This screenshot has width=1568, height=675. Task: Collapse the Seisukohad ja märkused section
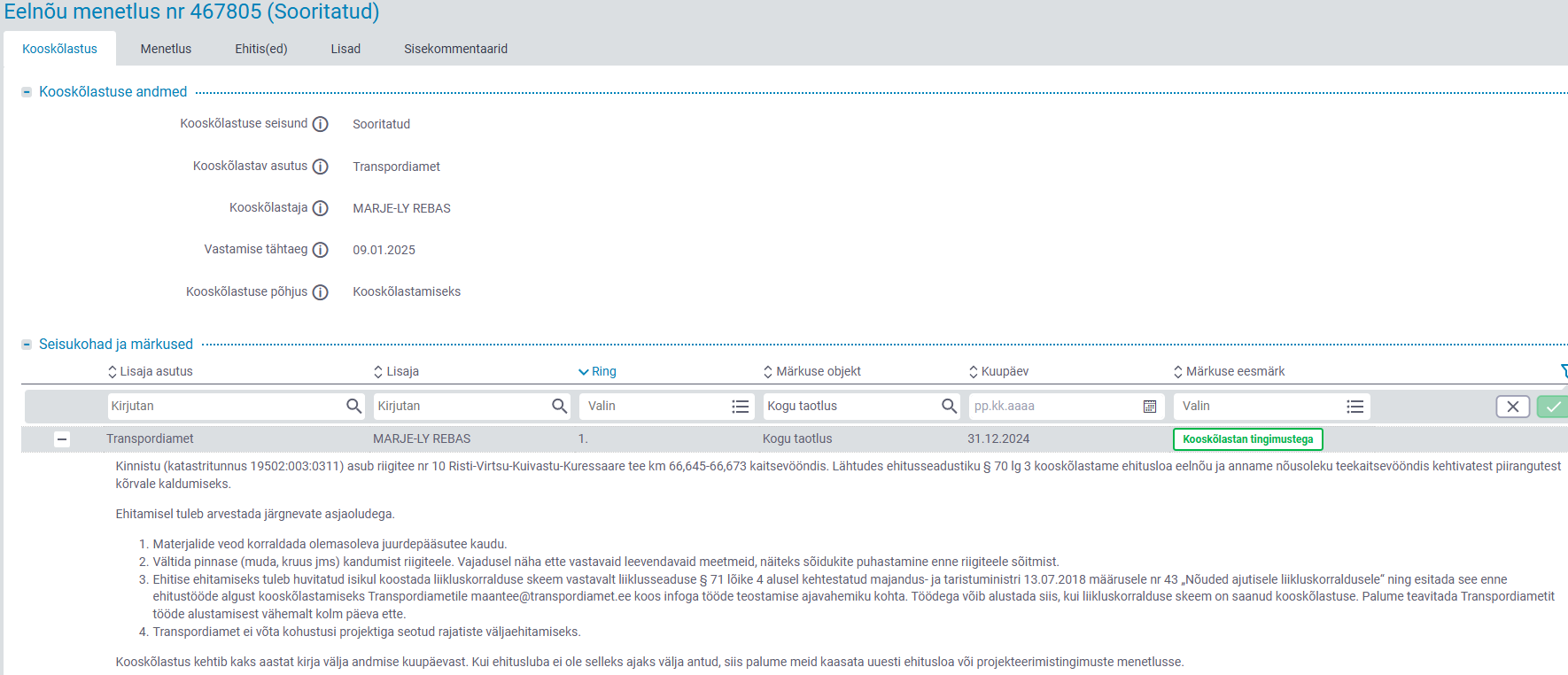point(27,345)
